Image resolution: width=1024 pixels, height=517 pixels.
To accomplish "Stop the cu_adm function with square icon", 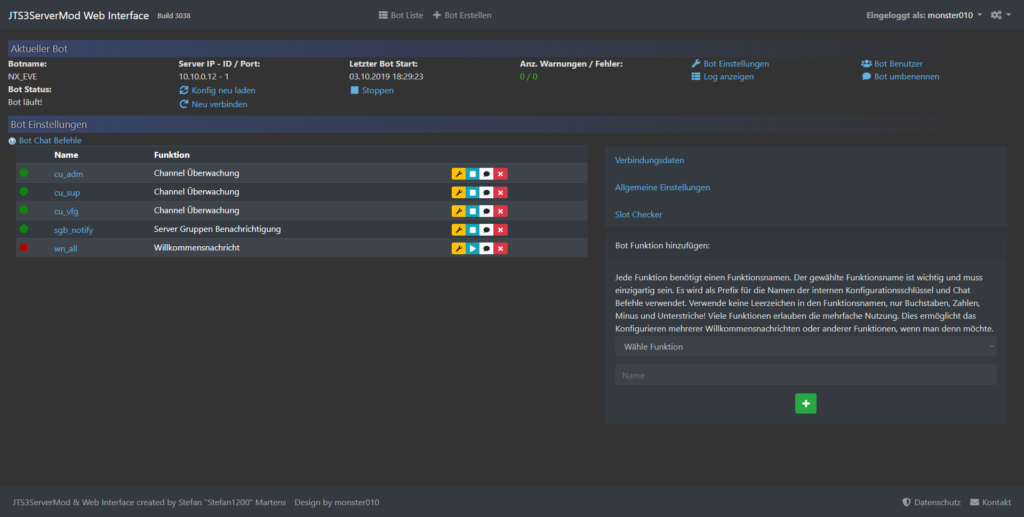I will tap(472, 173).
